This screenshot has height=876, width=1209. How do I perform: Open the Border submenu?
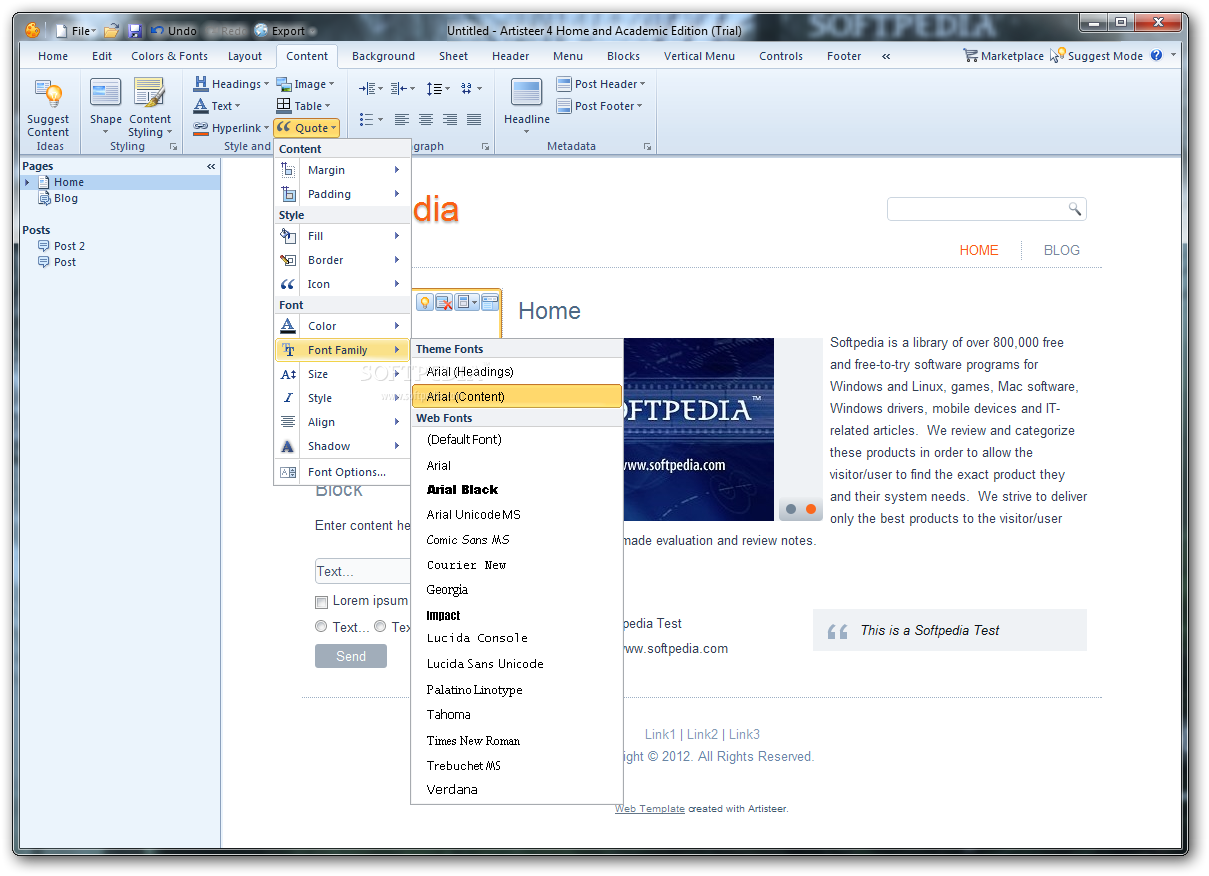coord(343,260)
